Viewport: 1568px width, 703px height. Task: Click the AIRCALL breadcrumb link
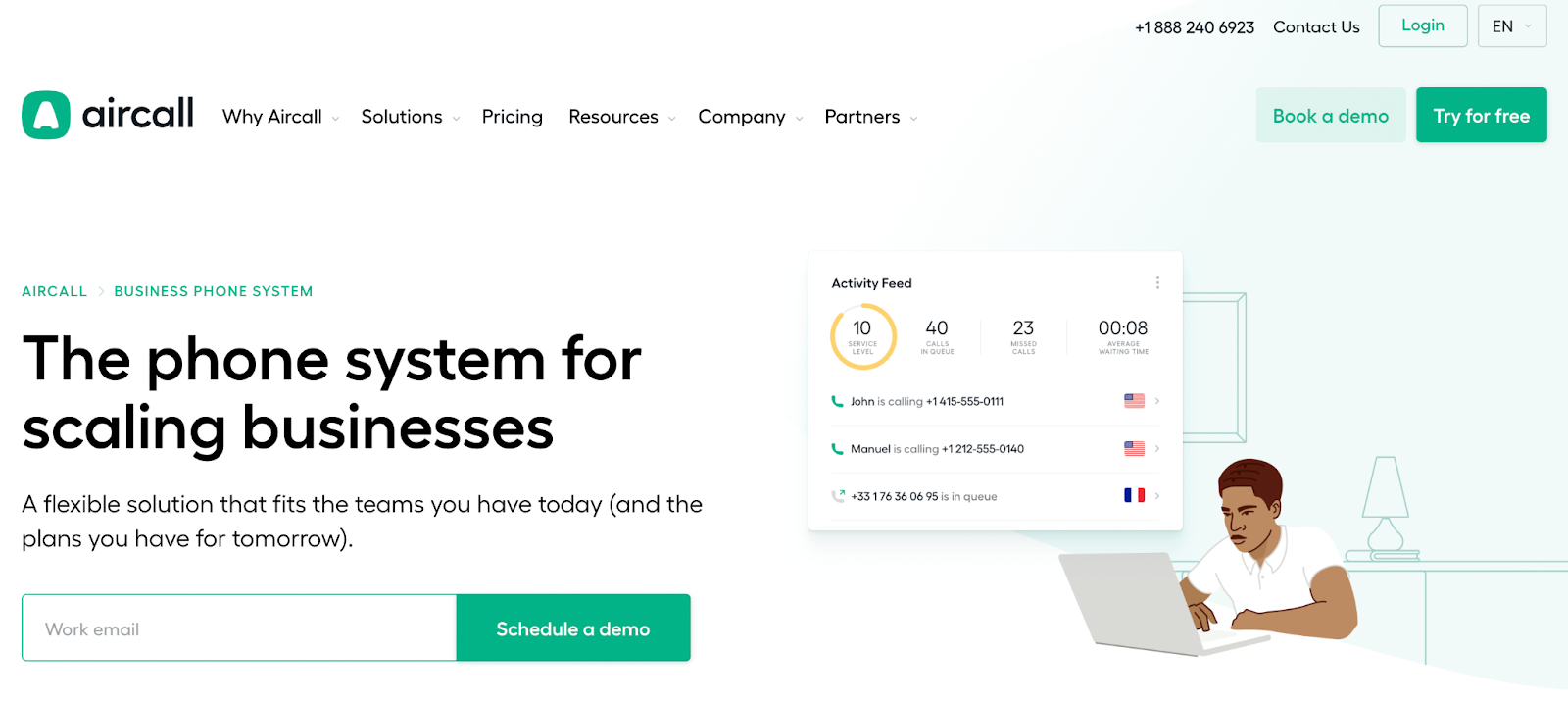[55, 291]
